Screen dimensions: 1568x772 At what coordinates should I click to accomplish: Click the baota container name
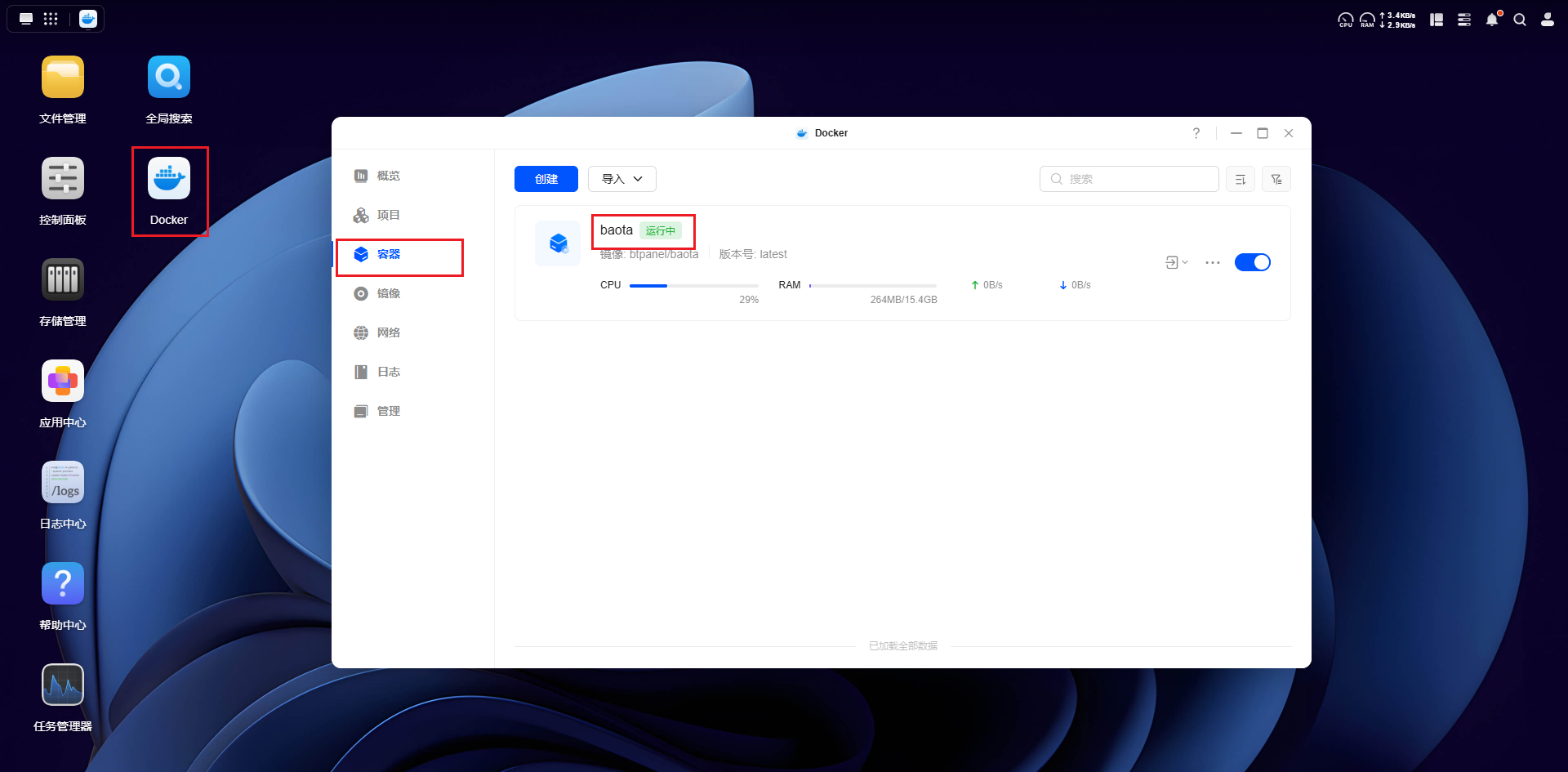coord(617,230)
